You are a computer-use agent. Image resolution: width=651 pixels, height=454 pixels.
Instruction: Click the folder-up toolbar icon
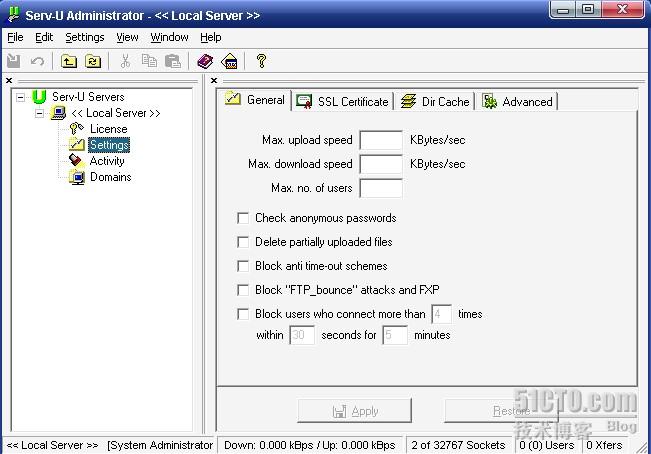(69, 61)
